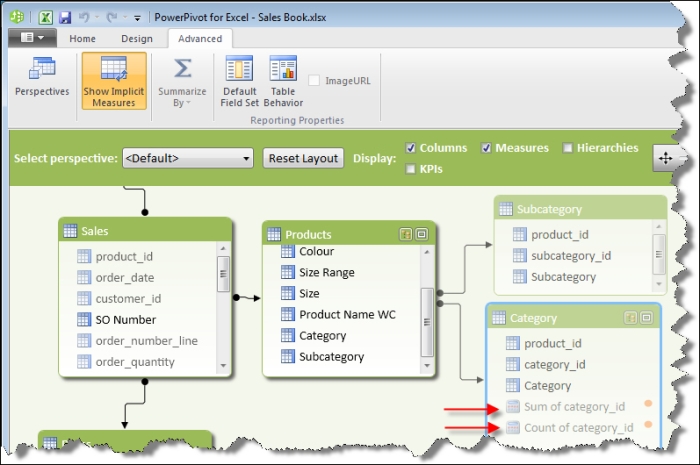Open Table Behavior settings
The image size is (700, 465).
coord(283,81)
